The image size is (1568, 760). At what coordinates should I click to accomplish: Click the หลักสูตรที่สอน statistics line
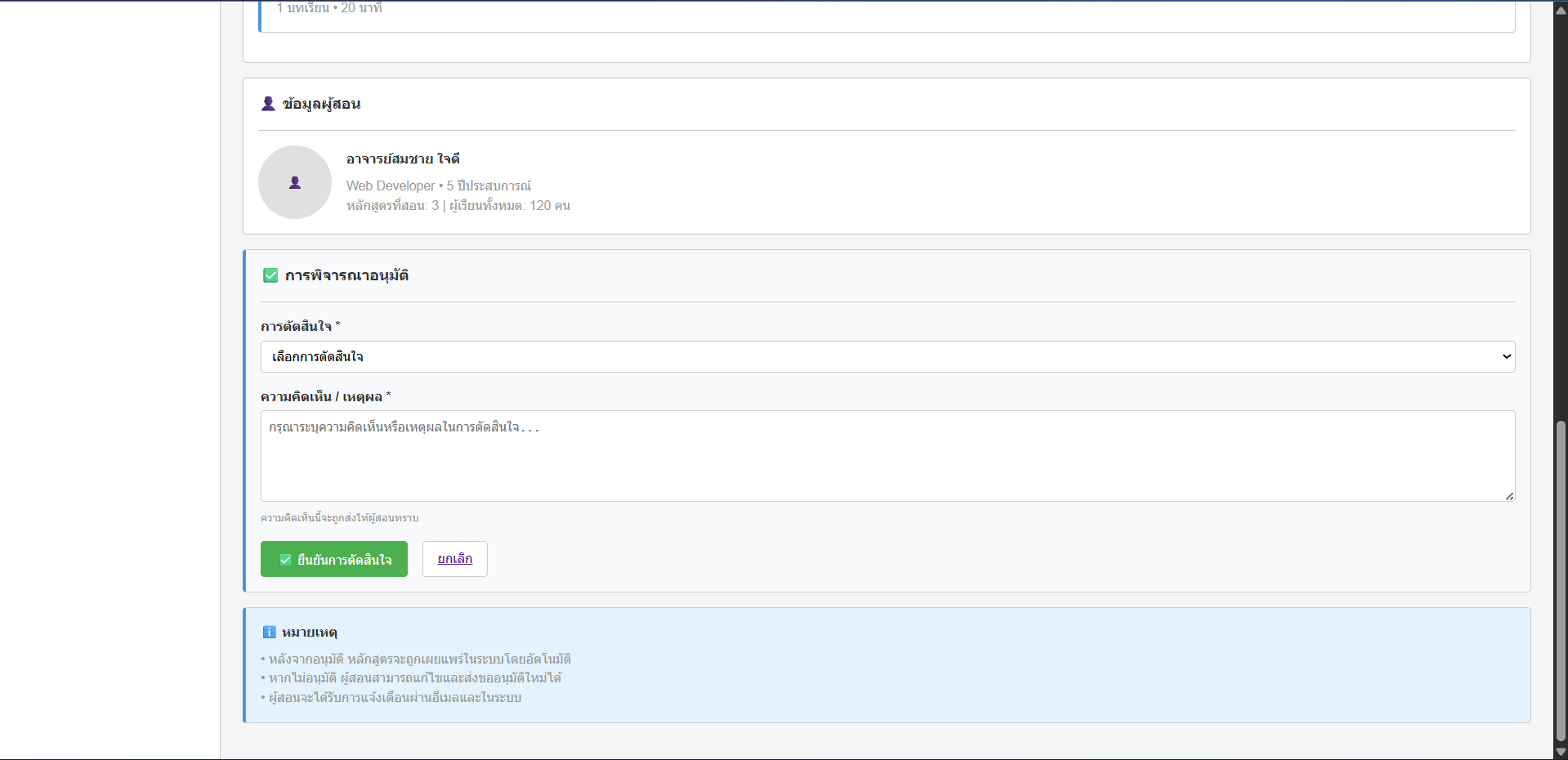458,205
